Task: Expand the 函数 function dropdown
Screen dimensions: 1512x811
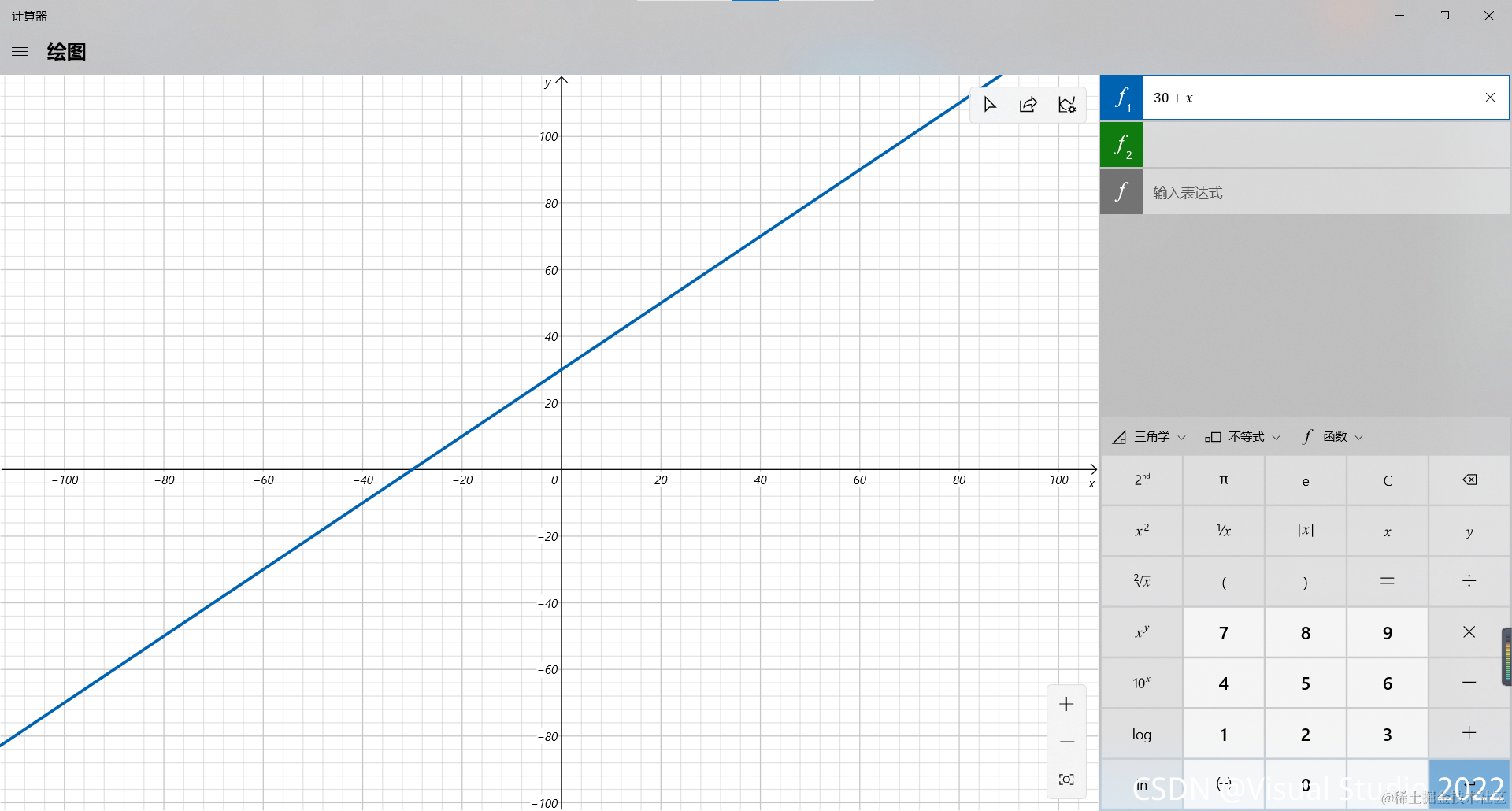Action: pyautogui.click(x=1332, y=437)
